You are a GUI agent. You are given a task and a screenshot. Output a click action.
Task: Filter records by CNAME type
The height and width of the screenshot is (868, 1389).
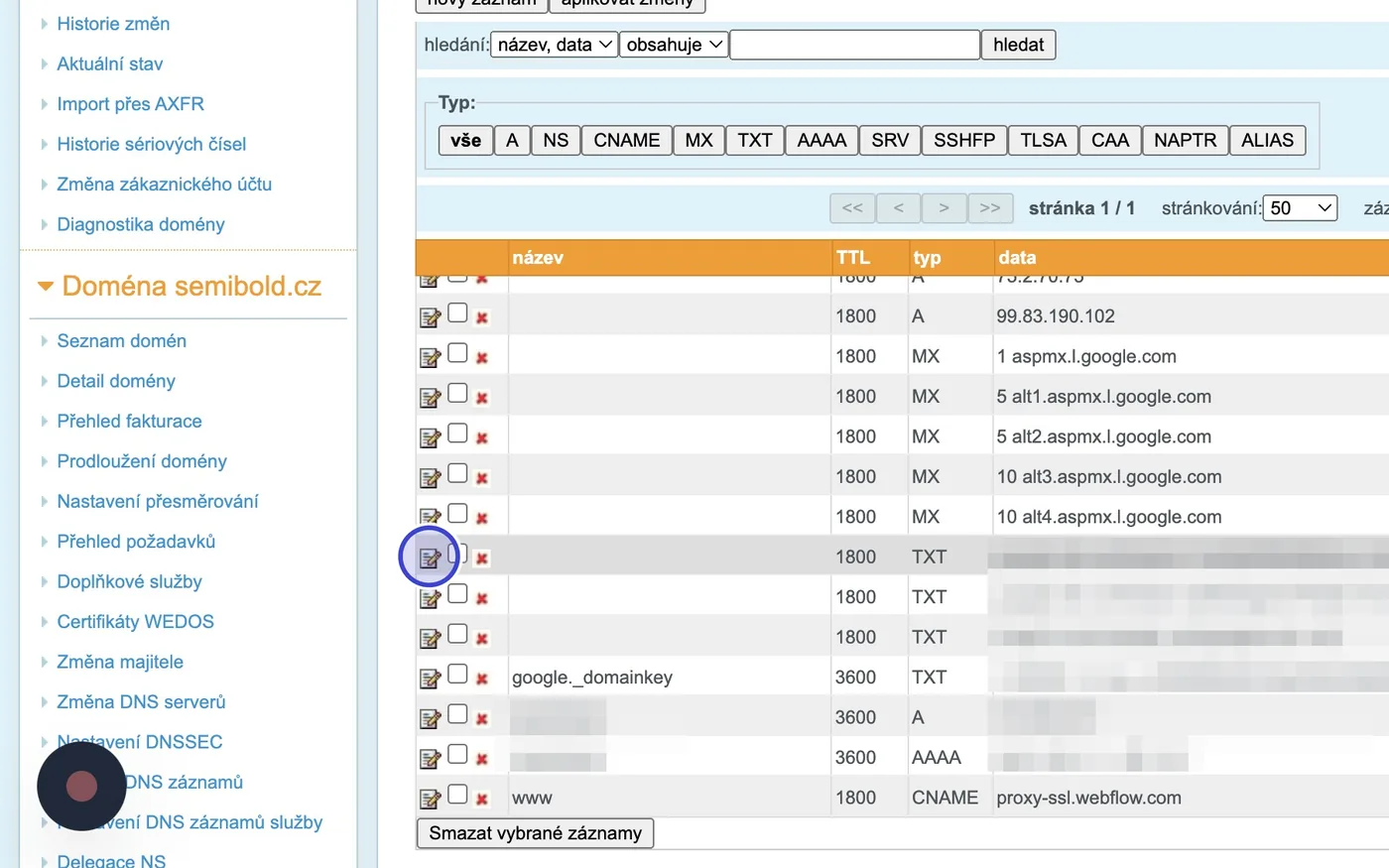tap(626, 140)
